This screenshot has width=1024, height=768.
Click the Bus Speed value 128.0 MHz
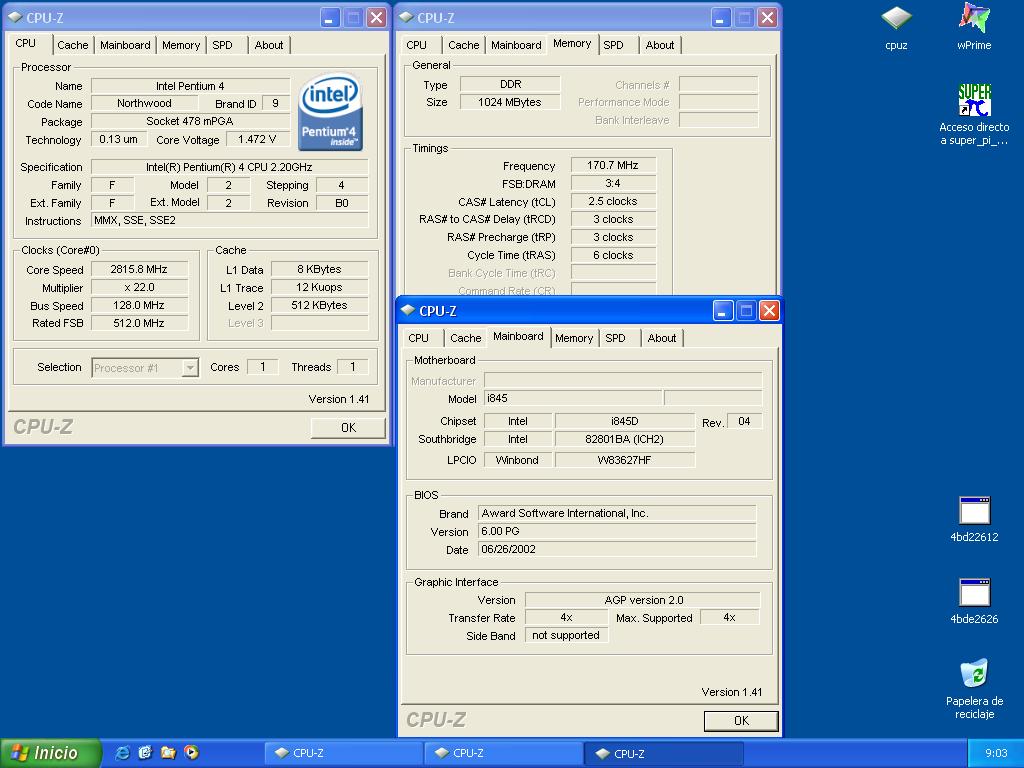point(139,305)
